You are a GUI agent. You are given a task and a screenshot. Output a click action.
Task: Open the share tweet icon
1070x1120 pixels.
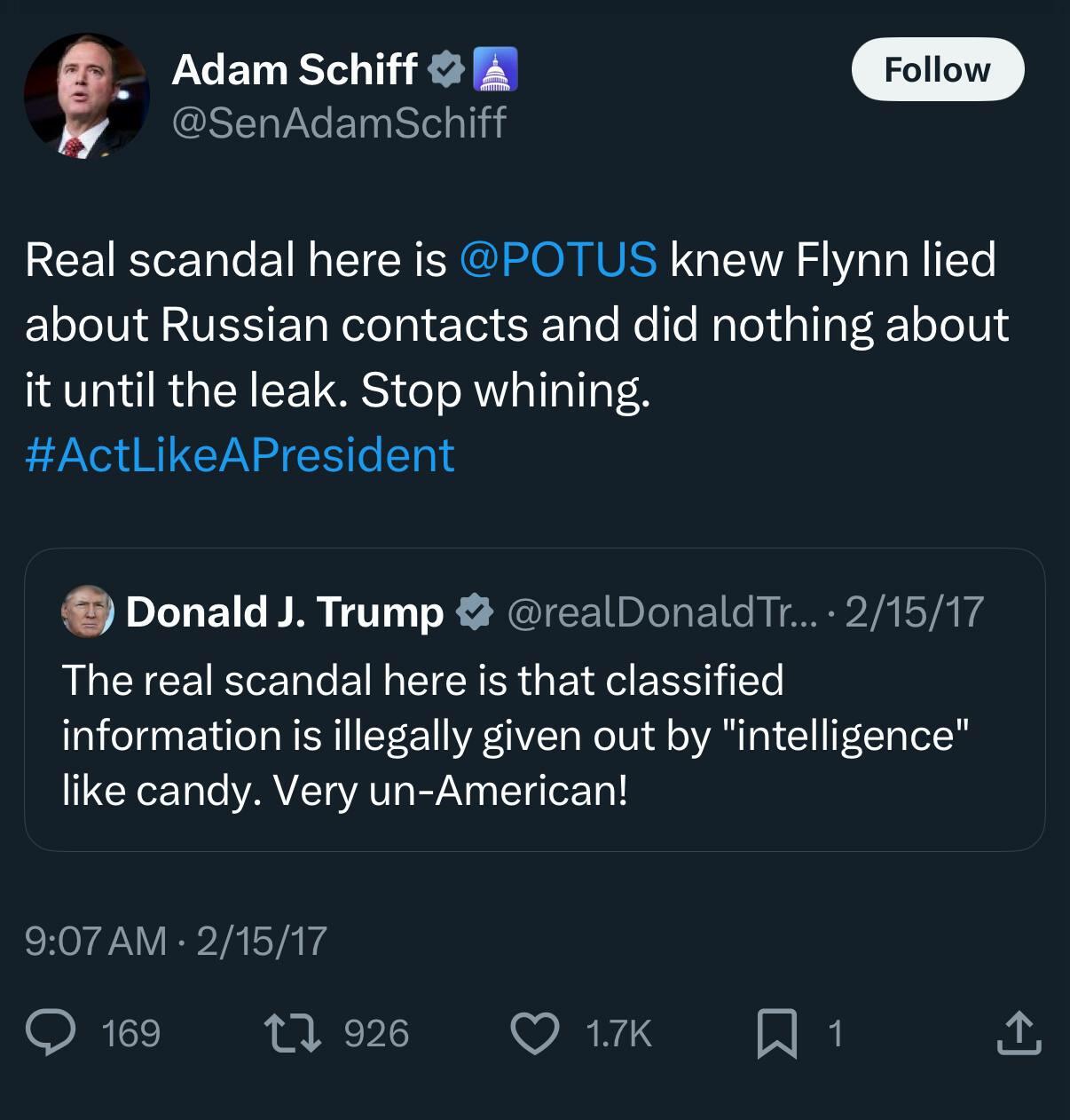1018,1034
